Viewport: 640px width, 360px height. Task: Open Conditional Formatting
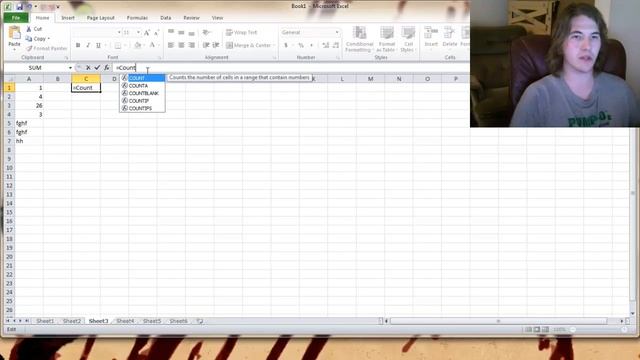(x=359, y=39)
